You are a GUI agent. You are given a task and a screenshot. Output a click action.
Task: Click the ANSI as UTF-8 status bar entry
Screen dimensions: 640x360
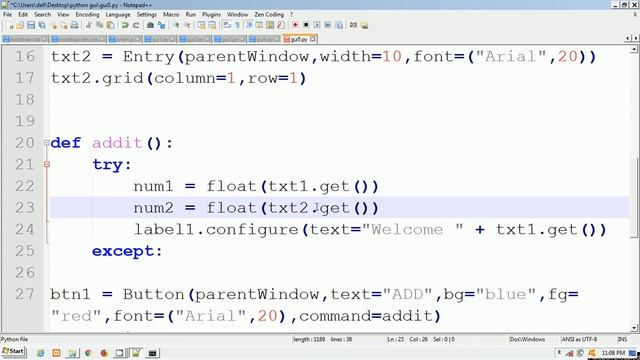click(x=579, y=339)
